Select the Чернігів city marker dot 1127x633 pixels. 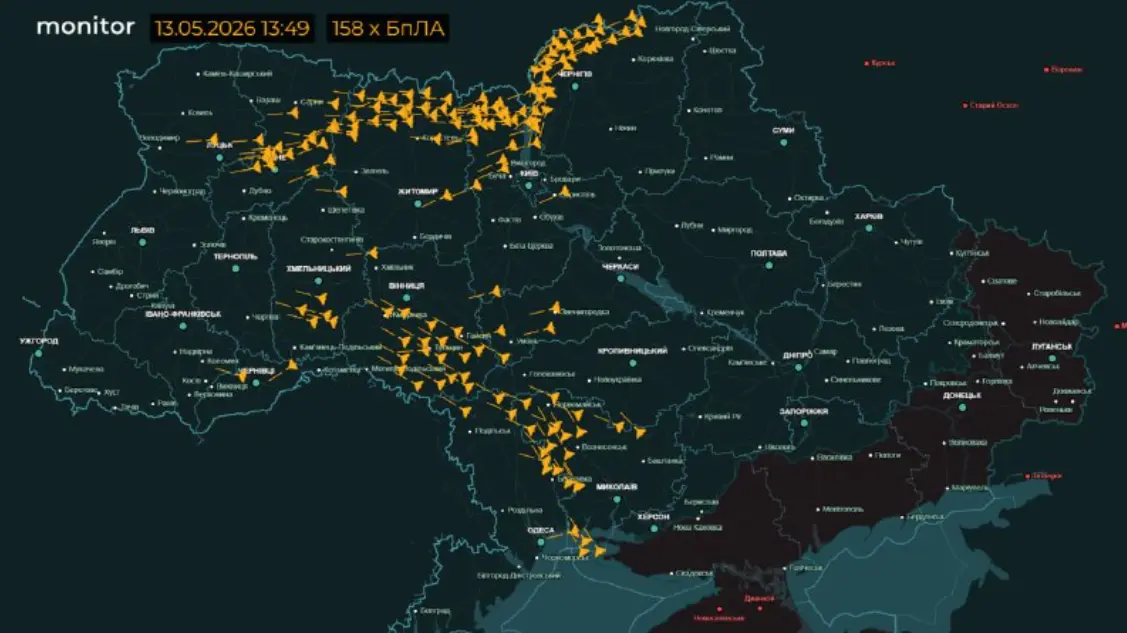(x=575, y=86)
